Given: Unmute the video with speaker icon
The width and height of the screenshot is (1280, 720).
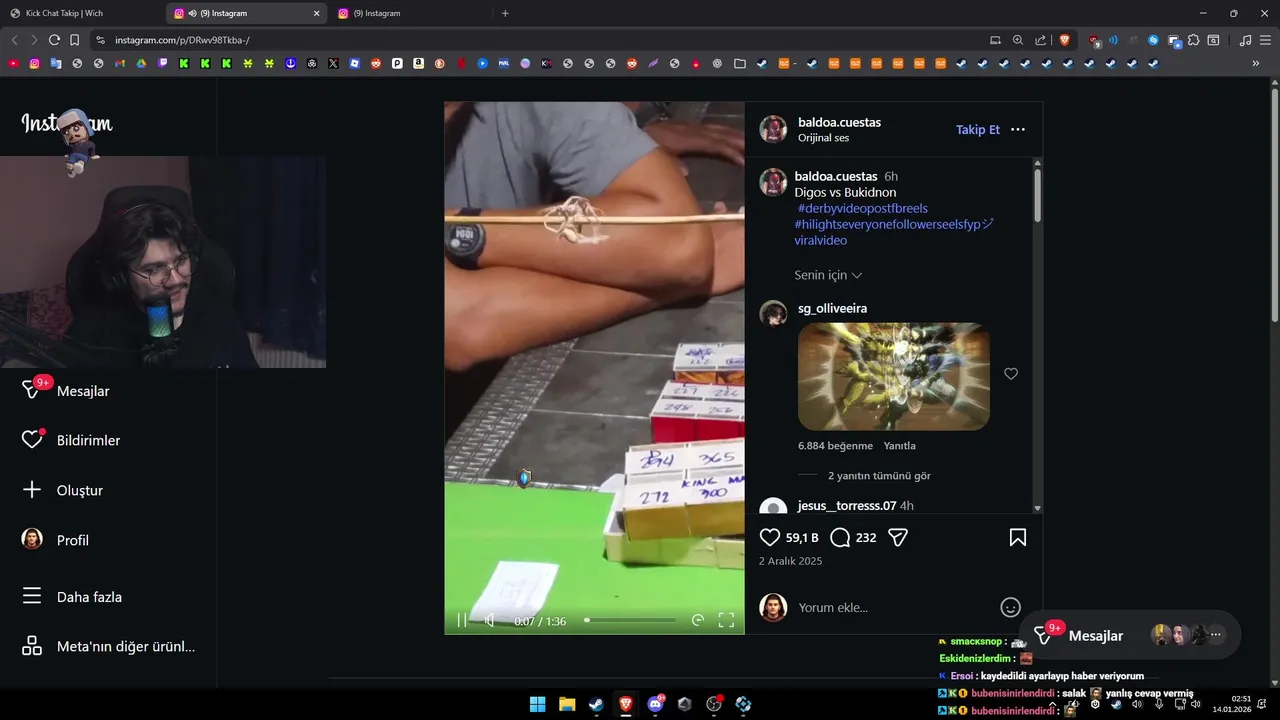Looking at the screenshot, I should pos(490,620).
